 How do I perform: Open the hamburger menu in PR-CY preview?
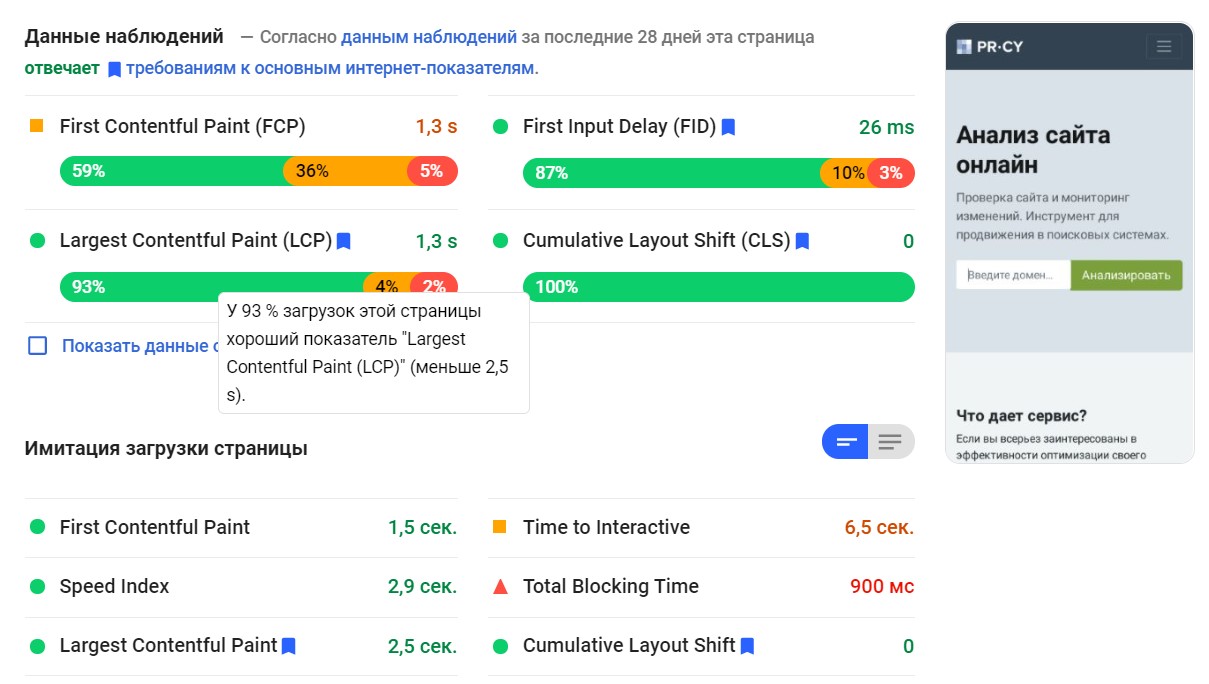(x=1162, y=47)
